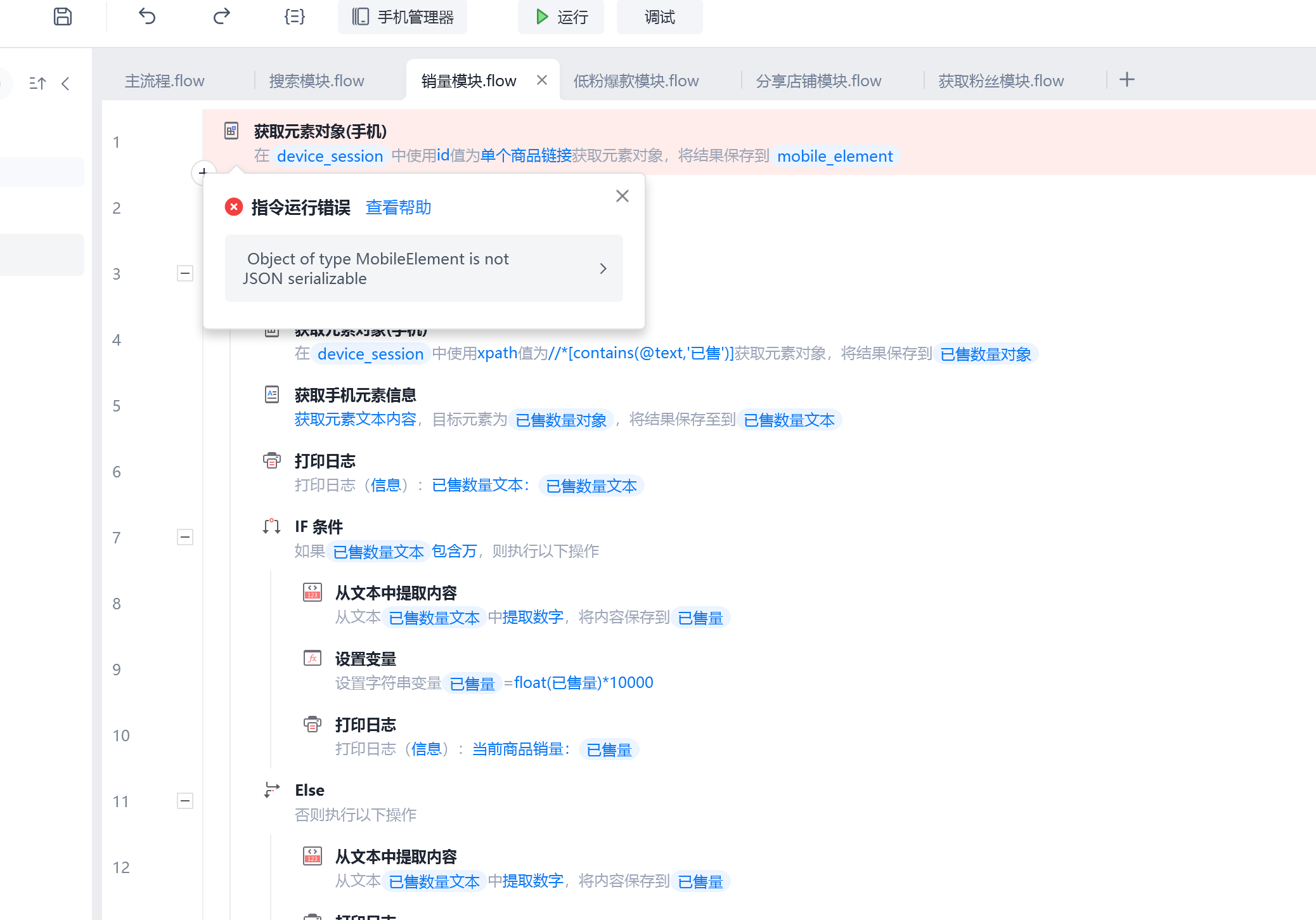Screen dimensions: 1316x920
Task: Run the flow with 运行 button
Action: 561,17
